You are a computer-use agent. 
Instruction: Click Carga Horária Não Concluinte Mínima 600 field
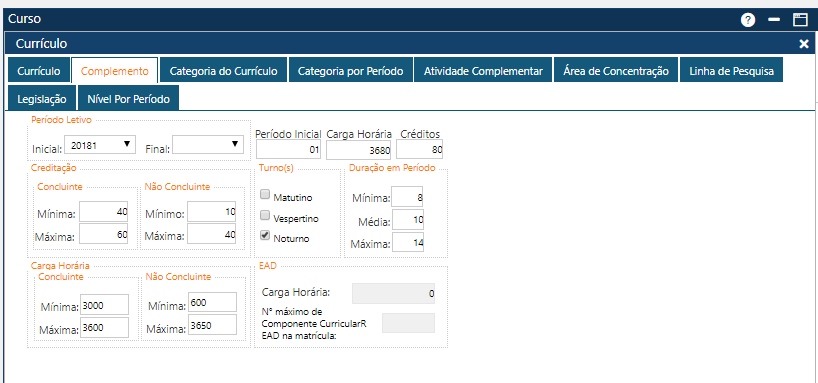pyautogui.click(x=212, y=302)
